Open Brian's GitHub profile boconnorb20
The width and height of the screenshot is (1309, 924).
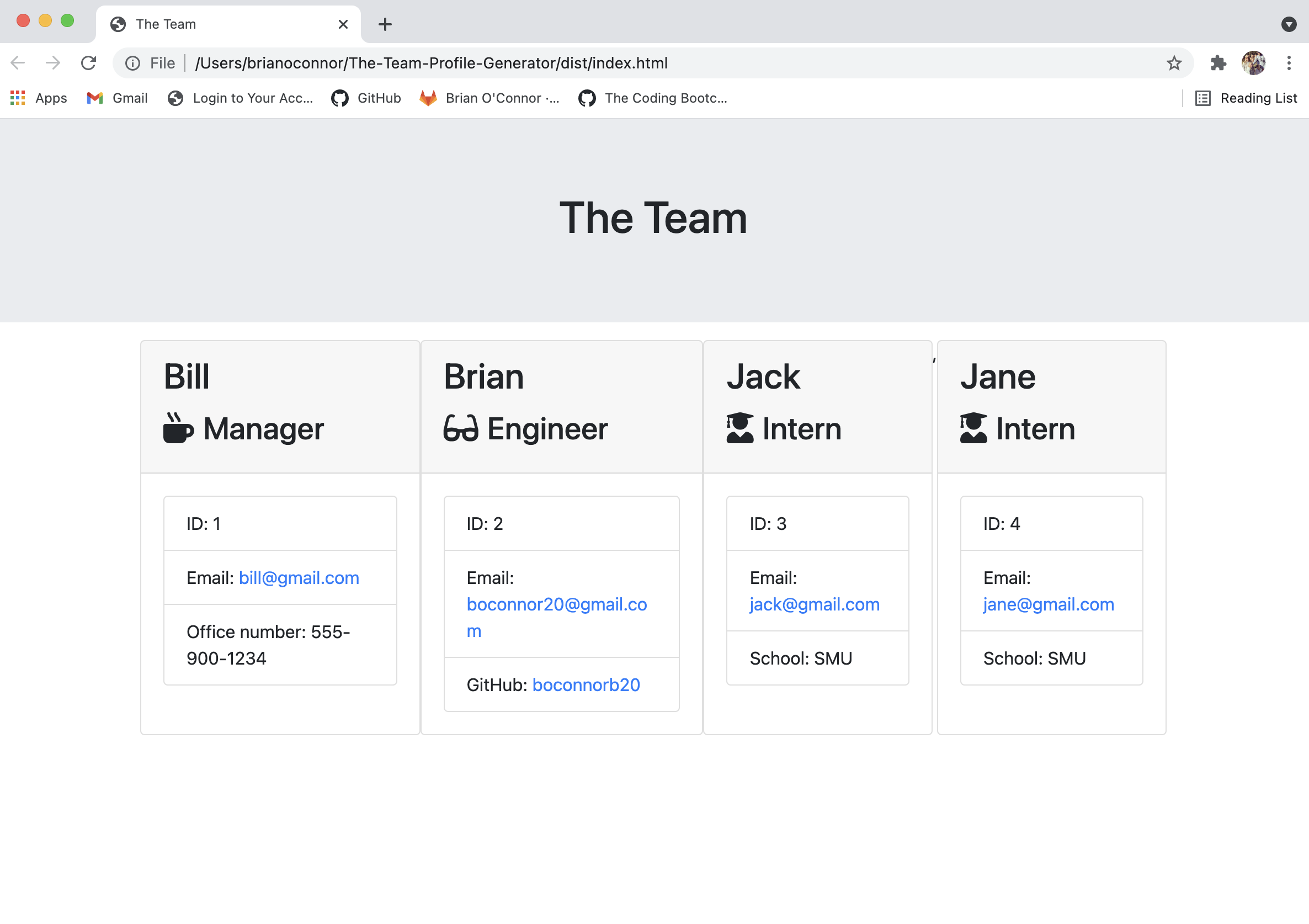click(586, 684)
